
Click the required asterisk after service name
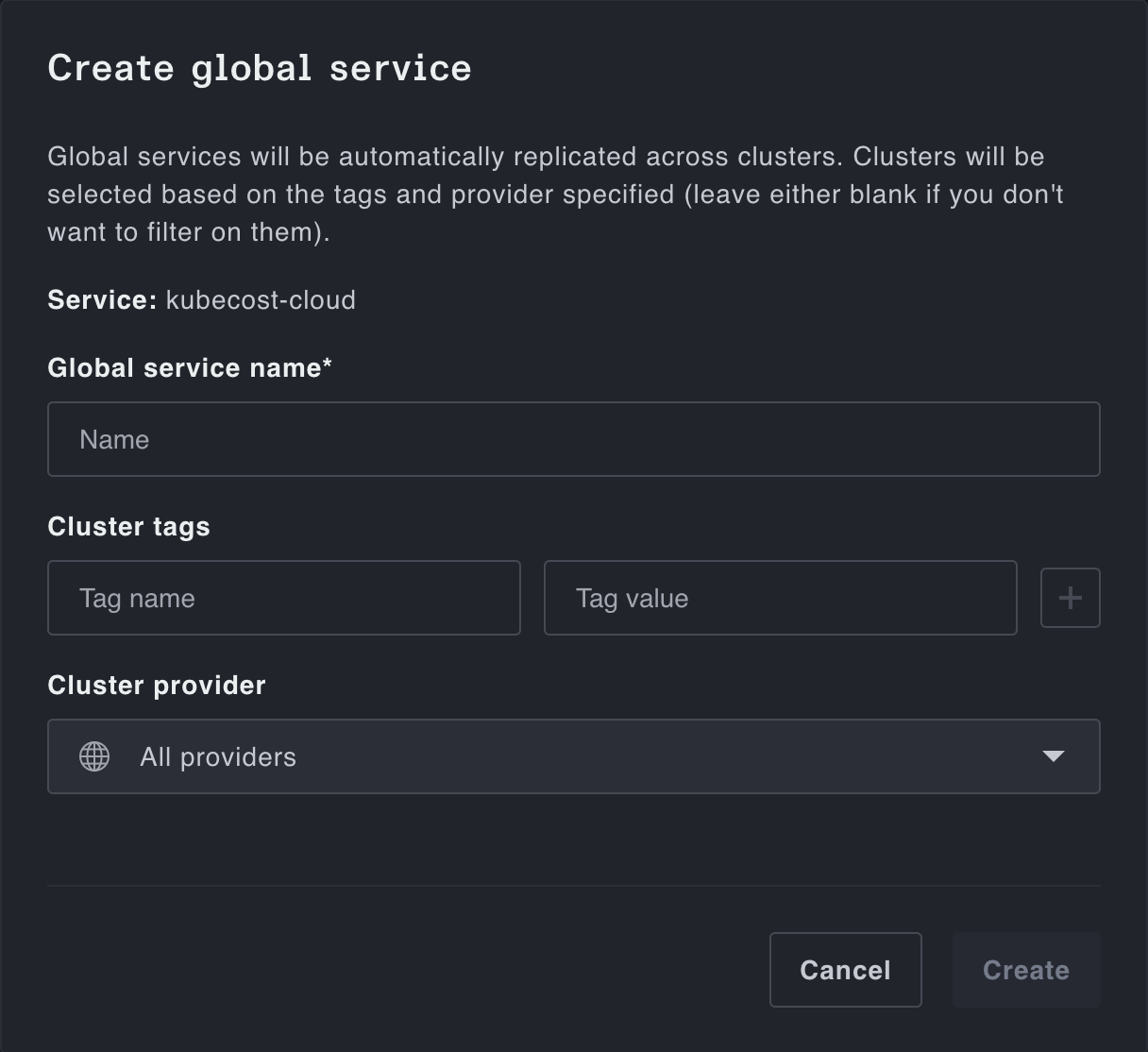coord(327,365)
